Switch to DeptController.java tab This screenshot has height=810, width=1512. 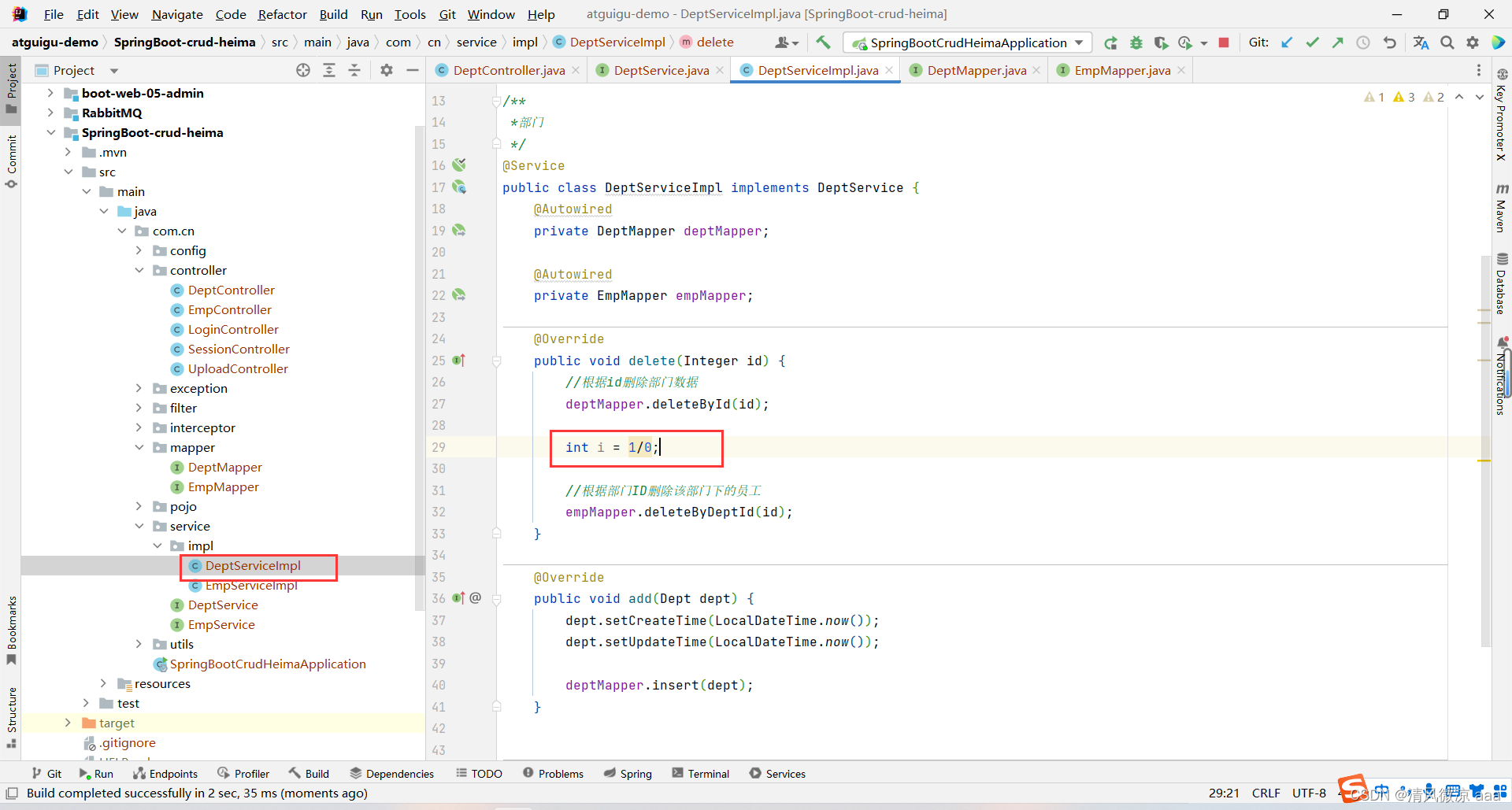point(508,70)
